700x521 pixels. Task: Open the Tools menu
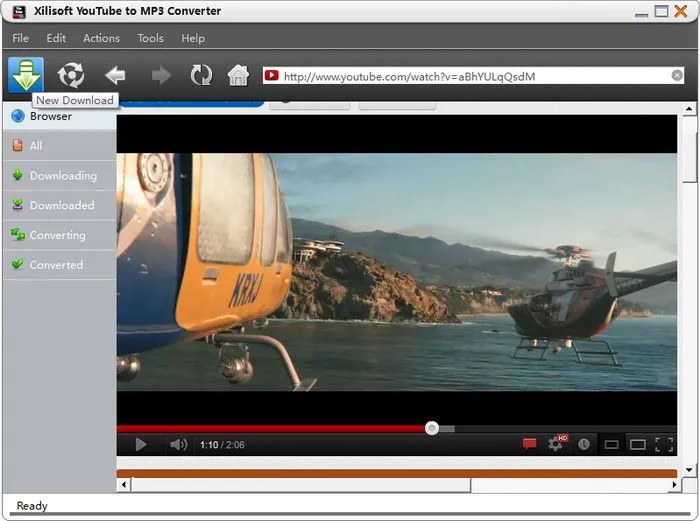click(150, 38)
